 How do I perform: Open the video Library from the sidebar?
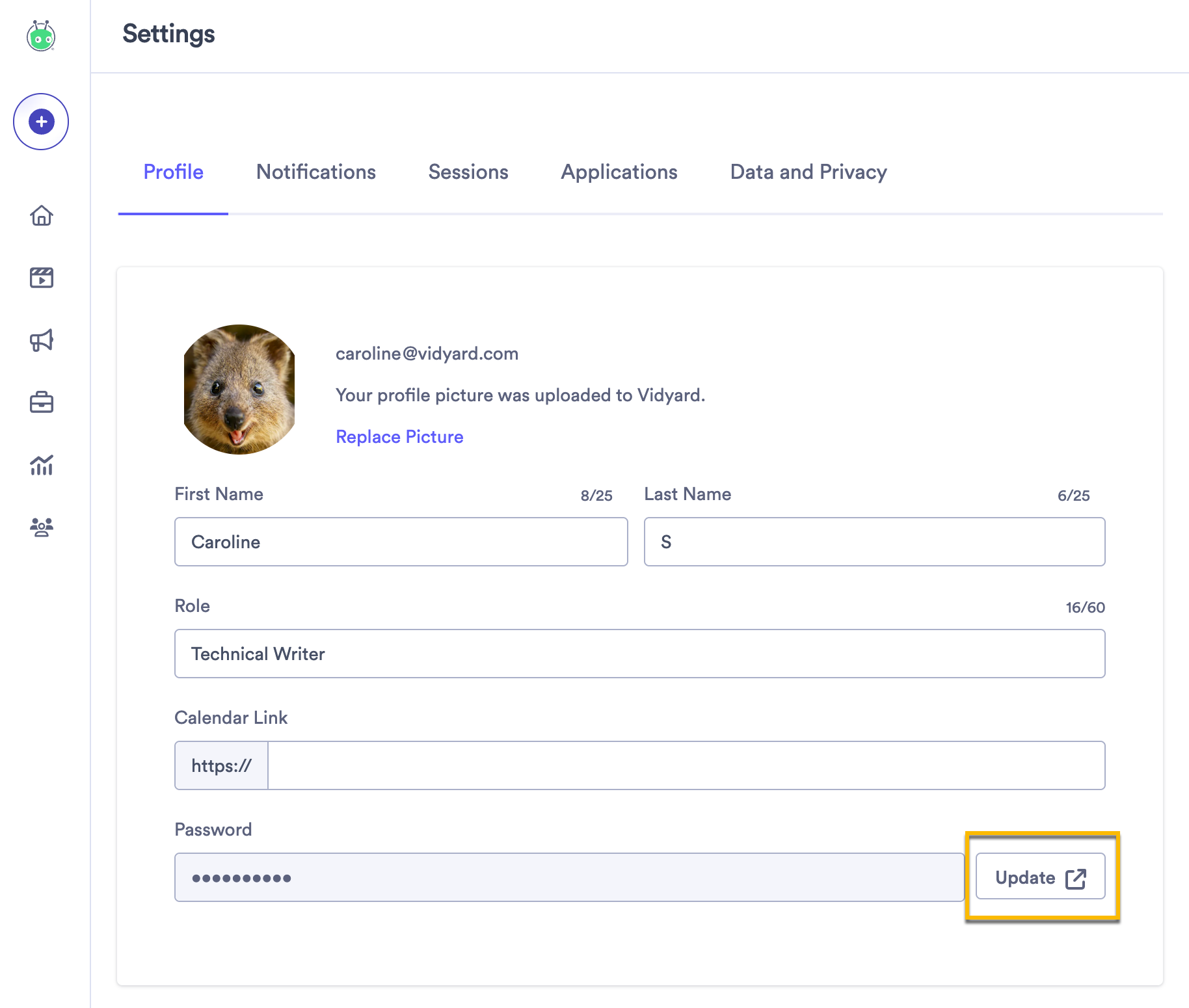point(40,278)
